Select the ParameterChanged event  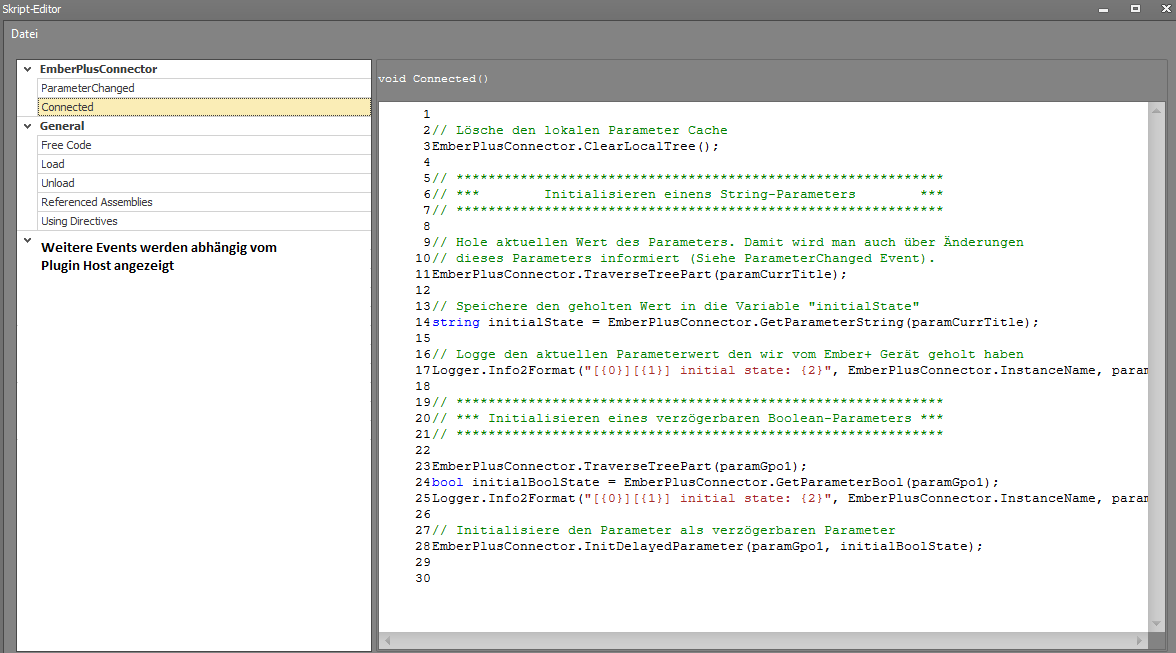(204, 88)
